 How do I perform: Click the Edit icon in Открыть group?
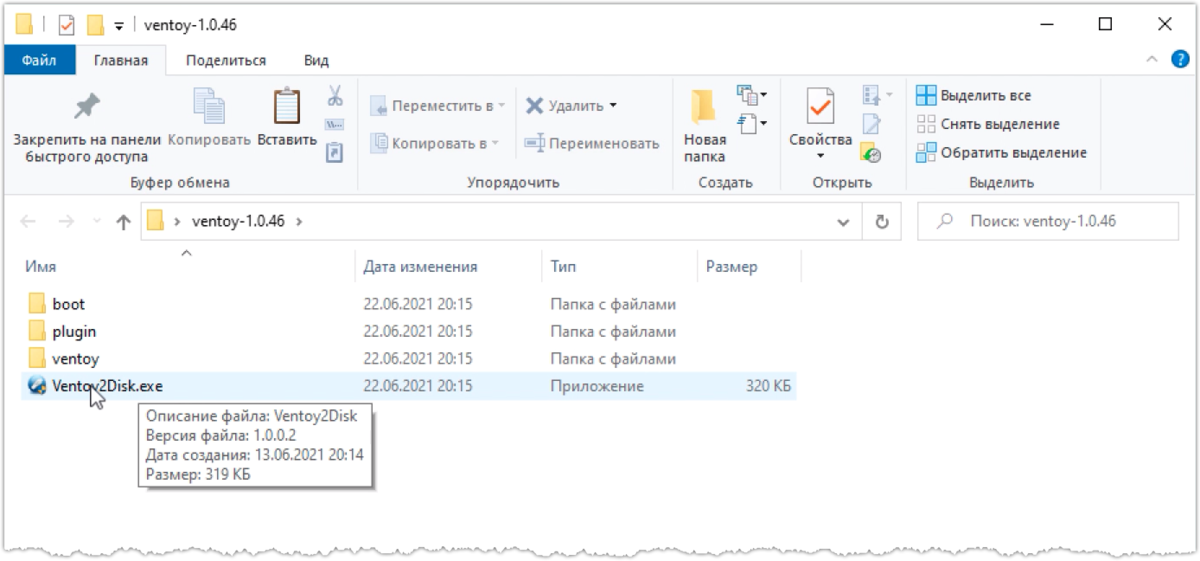[871, 125]
